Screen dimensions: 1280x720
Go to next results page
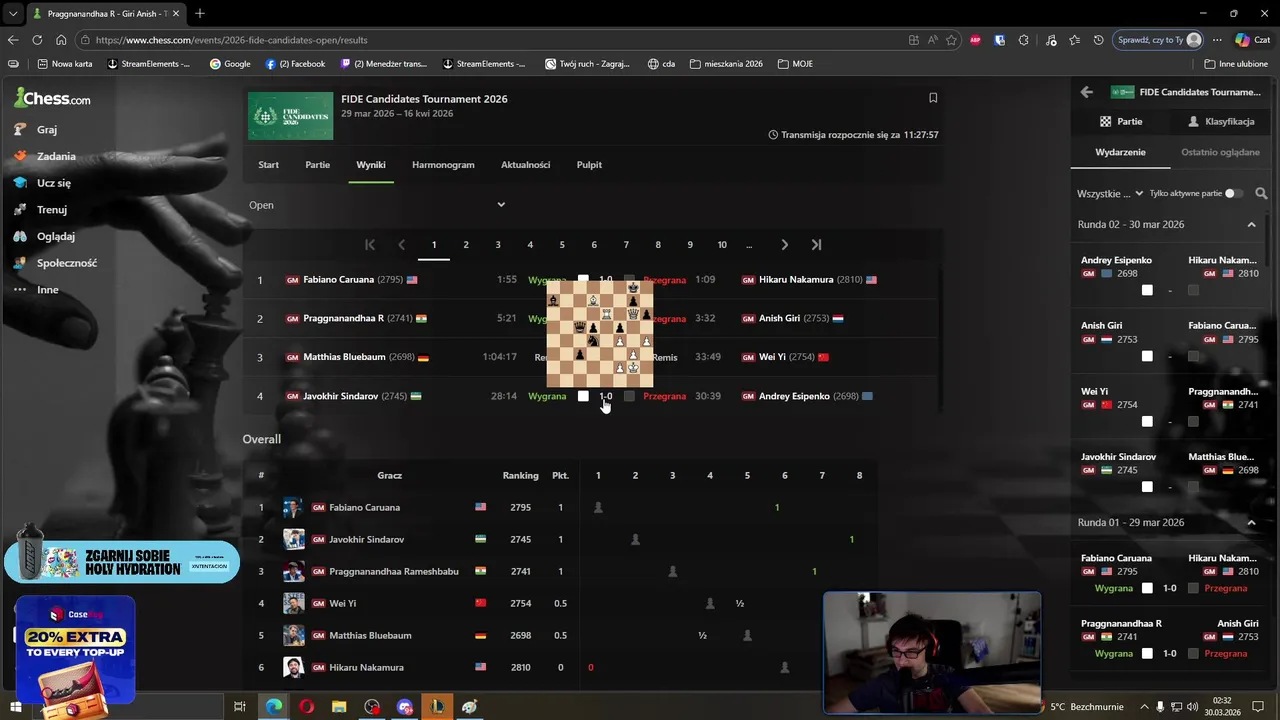point(784,244)
